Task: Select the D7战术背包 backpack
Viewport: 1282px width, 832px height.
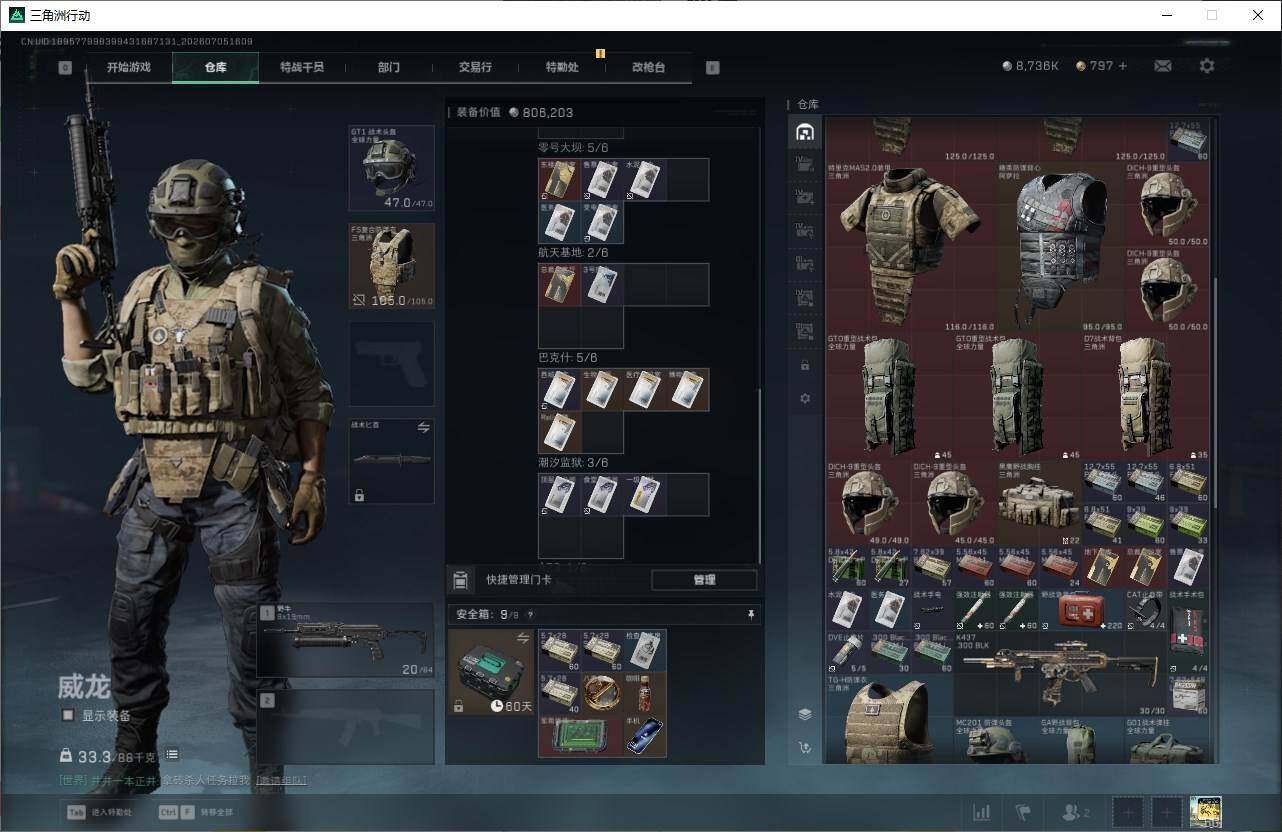Action: pos(1145,396)
